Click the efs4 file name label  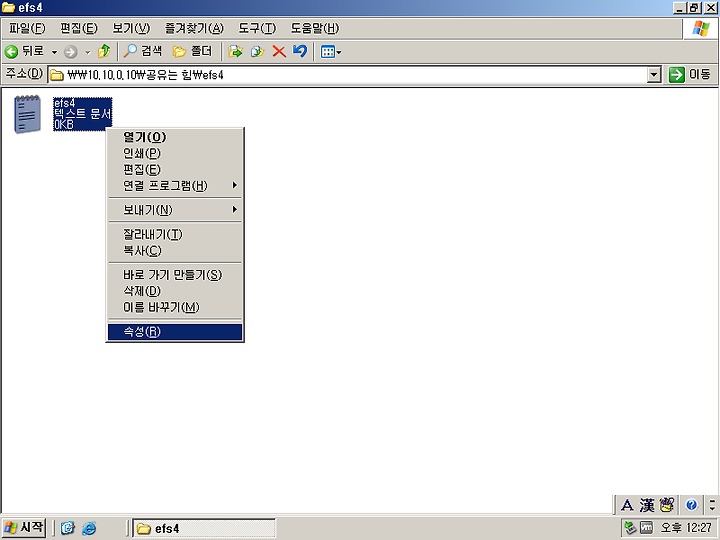[x=64, y=103]
